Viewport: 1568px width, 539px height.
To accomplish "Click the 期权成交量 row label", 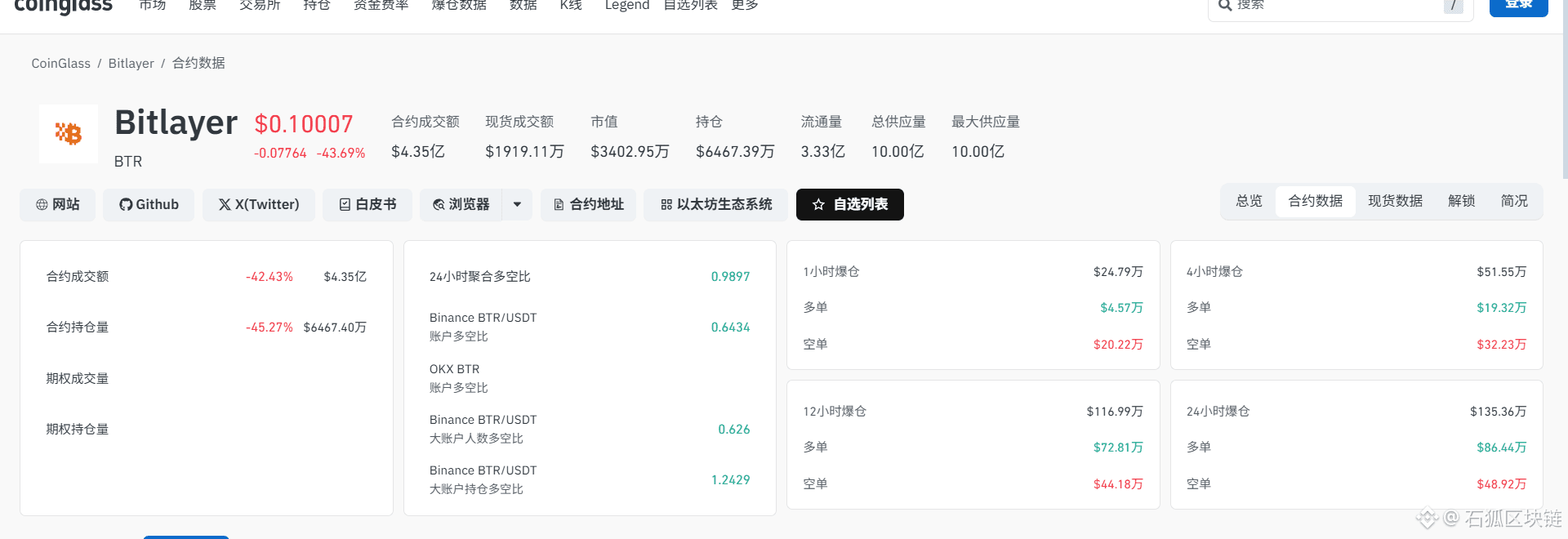I will pos(78,379).
